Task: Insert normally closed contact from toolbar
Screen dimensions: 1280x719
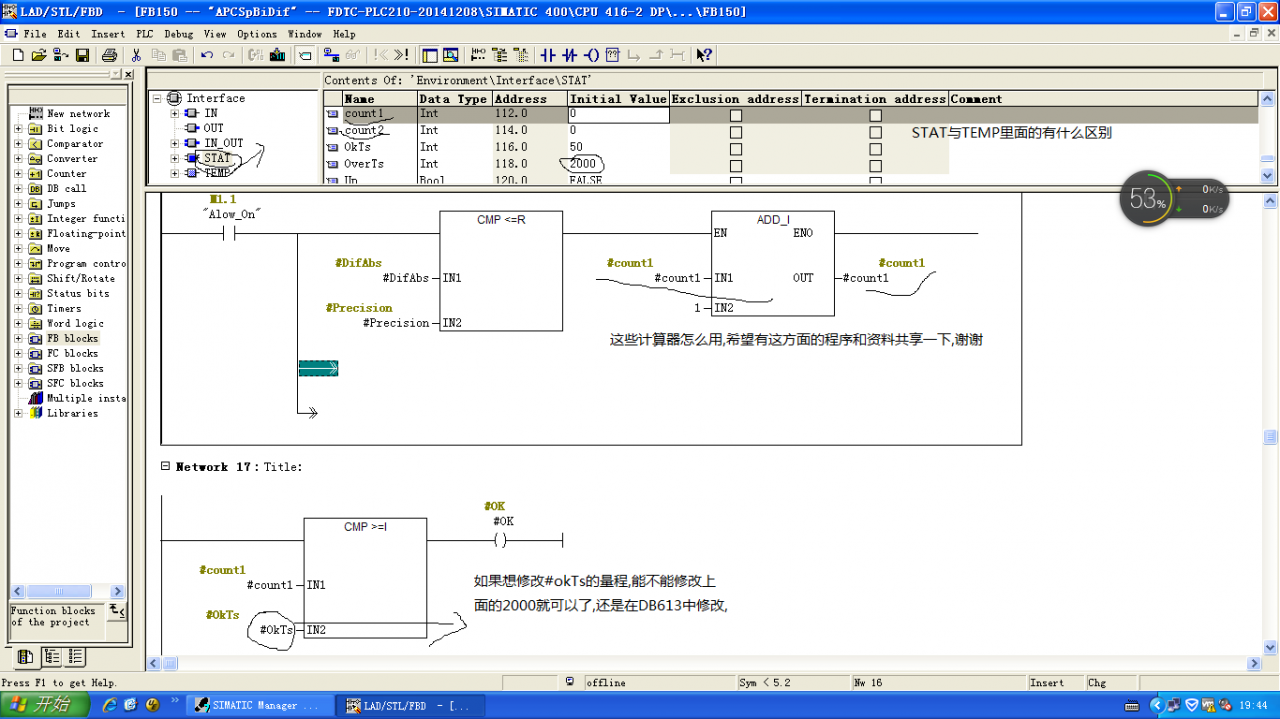Action: (570, 55)
